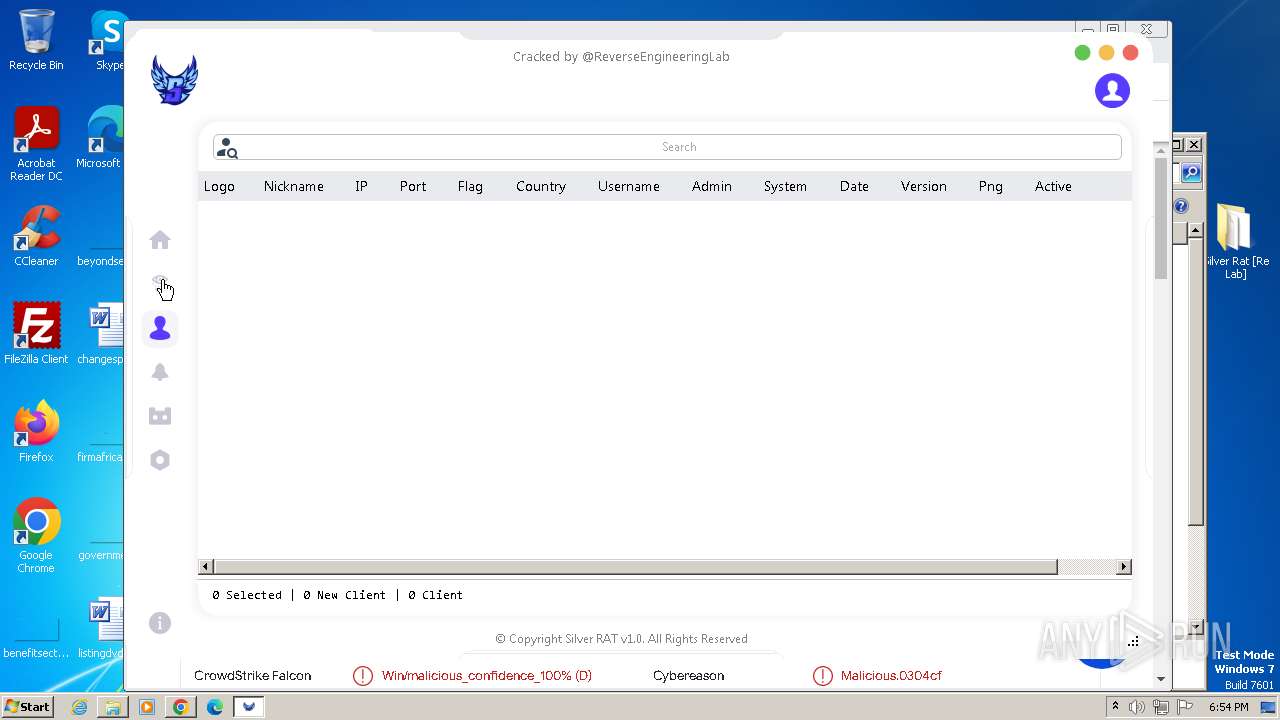Open the builder icon below the bell

pos(160,416)
